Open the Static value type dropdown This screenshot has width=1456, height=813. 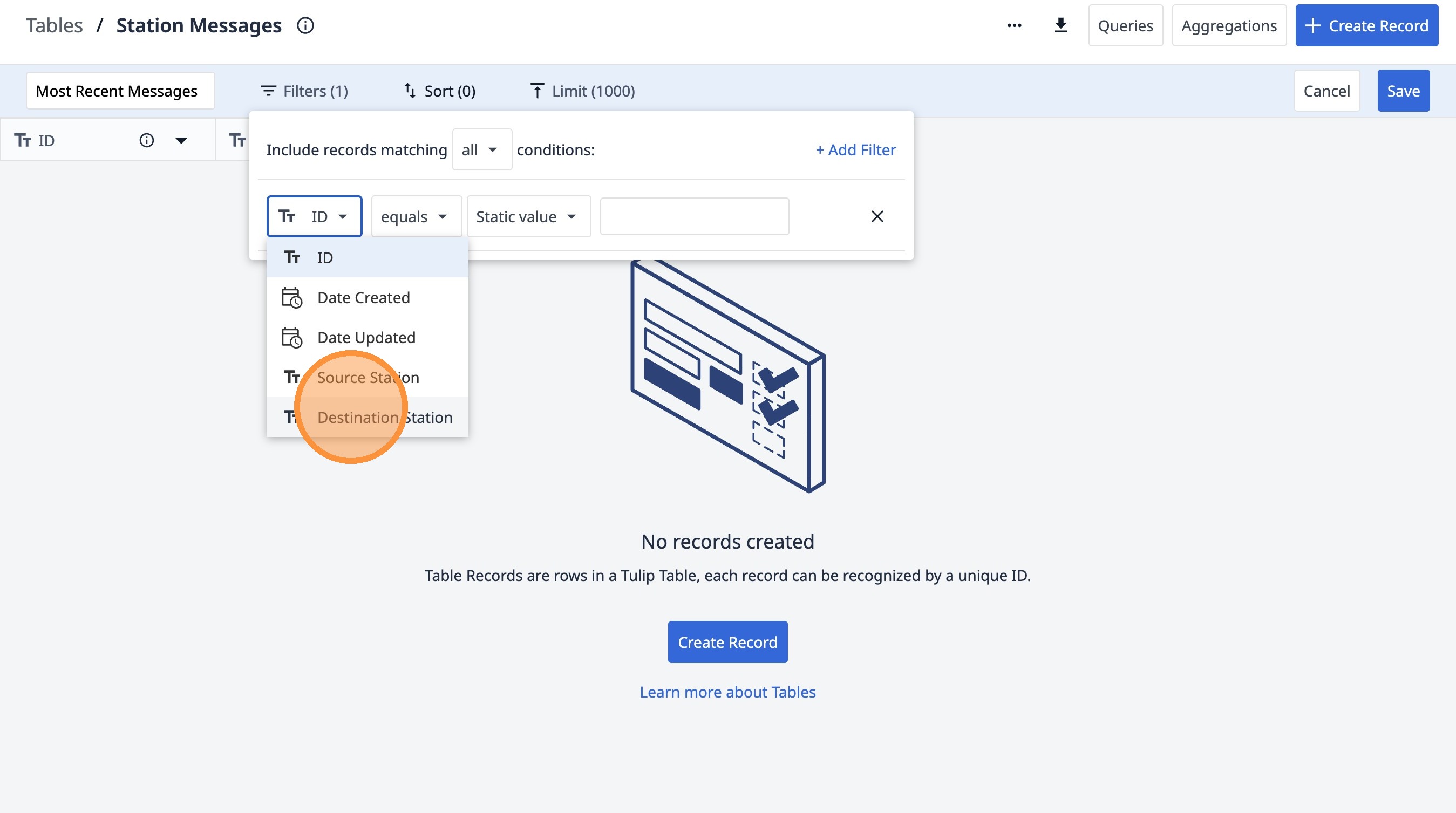[527, 216]
